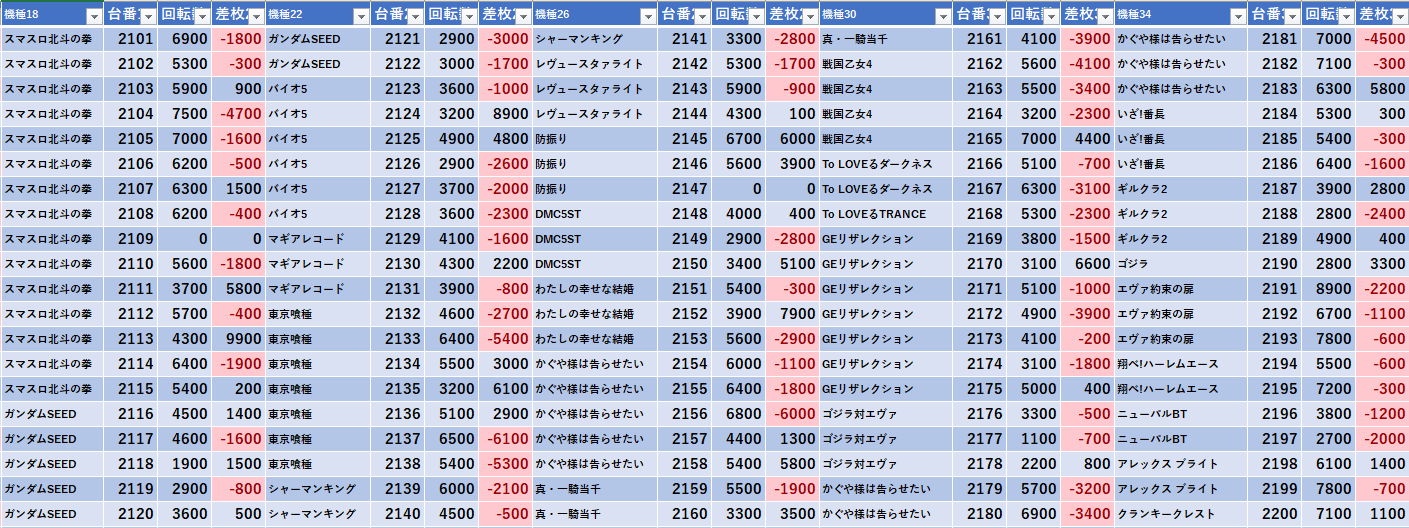Open the 機種22 column filter dropdown
The height and width of the screenshot is (528, 1409).
pos(359,16)
